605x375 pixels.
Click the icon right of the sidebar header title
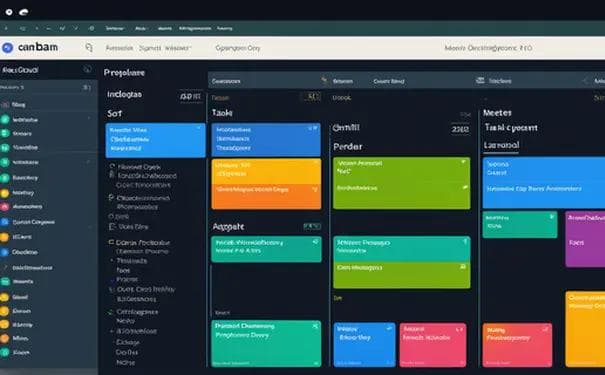(88, 69)
